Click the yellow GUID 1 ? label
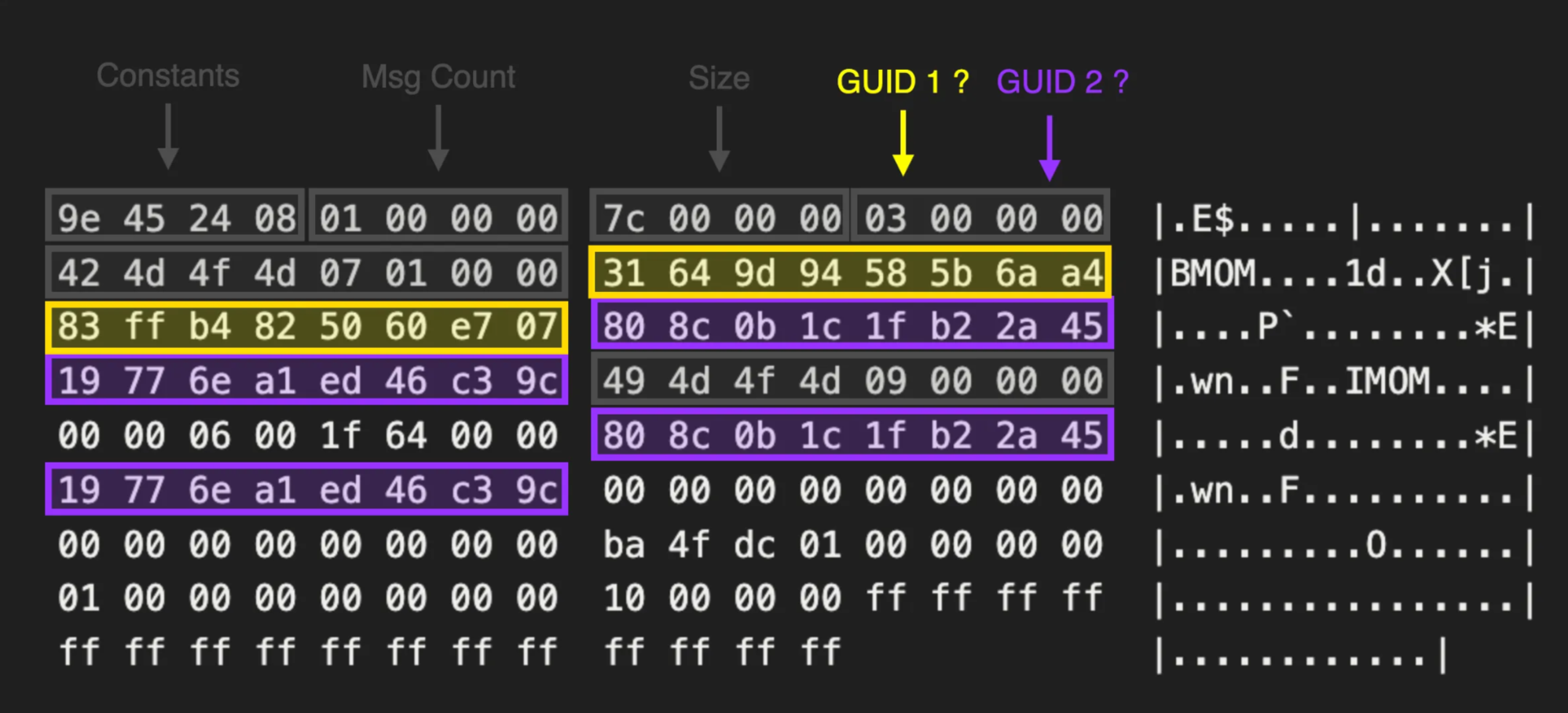Image resolution: width=1568 pixels, height=713 pixels. 903,82
